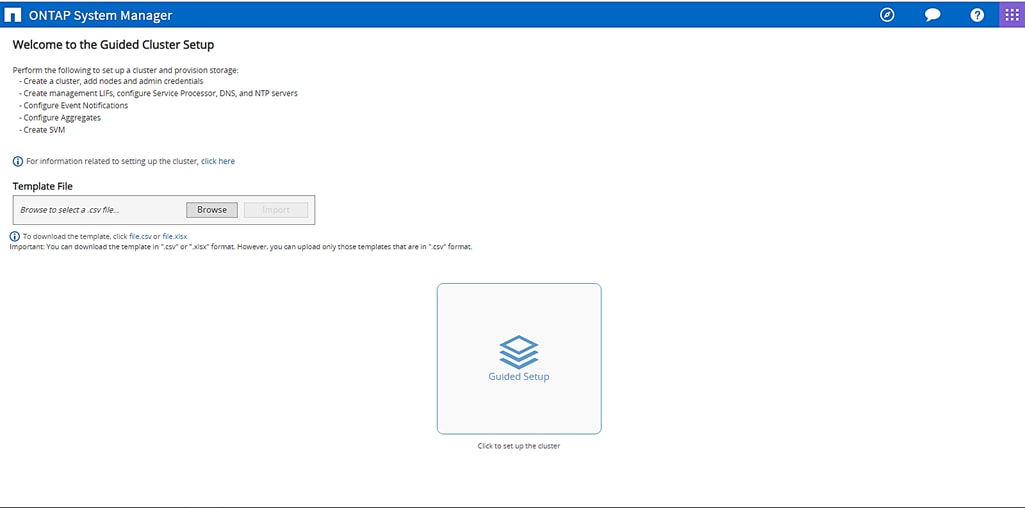Click the 'Template File' heading
The width and height of the screenshot is (1025, 508).
coord(42,186)
